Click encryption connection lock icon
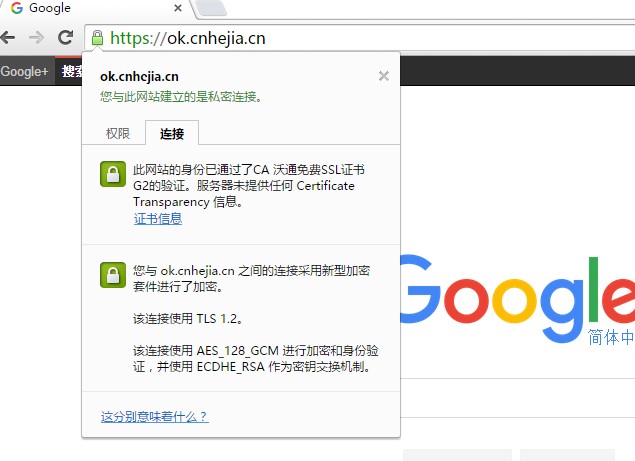This screenshot has height=461, width=635. coord(113,275)
